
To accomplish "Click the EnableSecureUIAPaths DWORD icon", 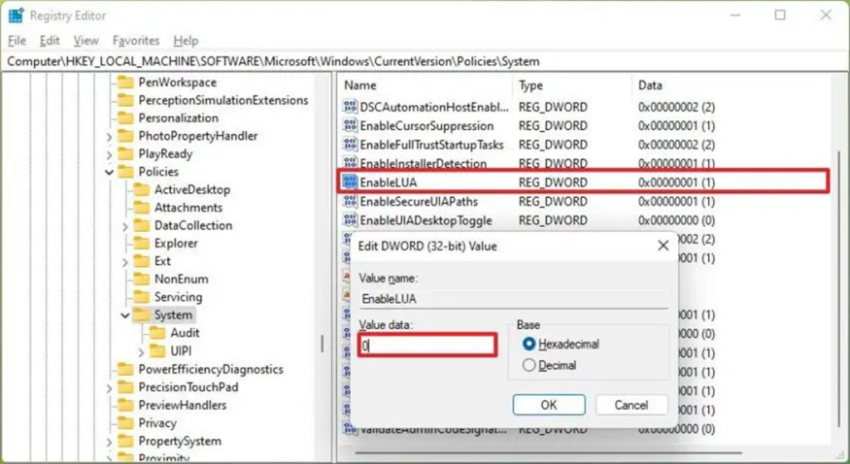I will 350,202.
